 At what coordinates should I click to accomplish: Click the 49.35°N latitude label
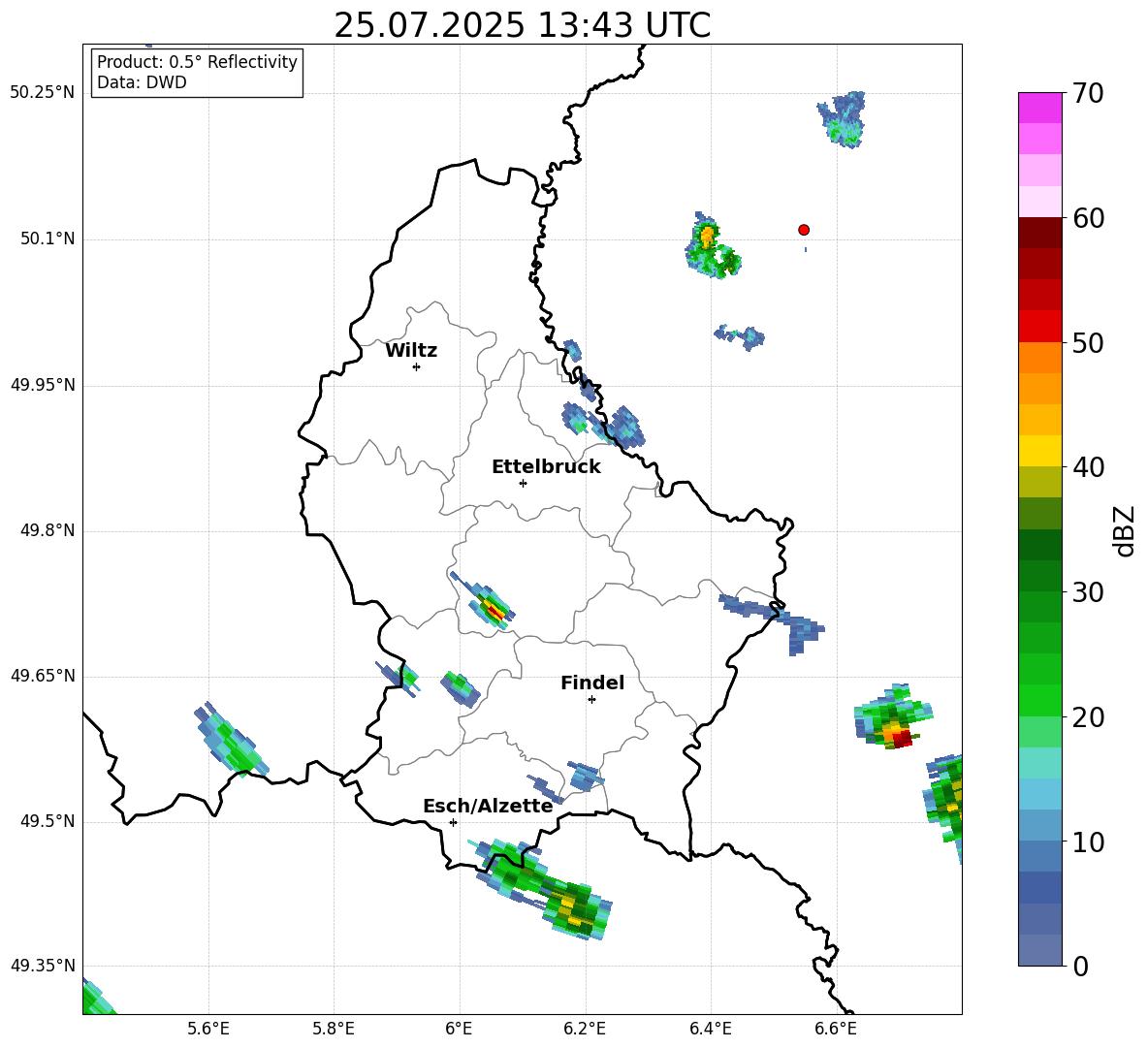(43, 966)
